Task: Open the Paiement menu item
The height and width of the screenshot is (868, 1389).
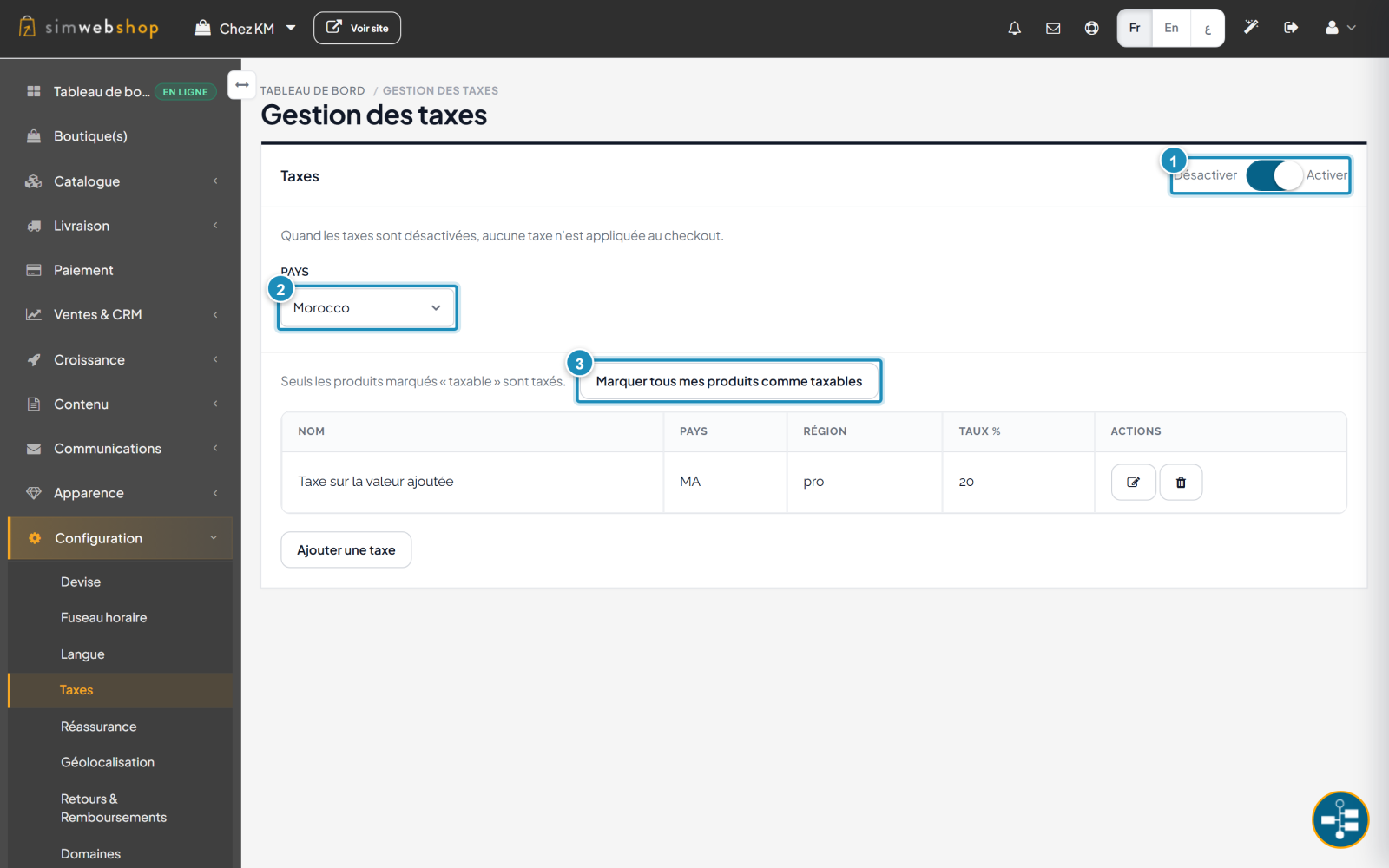Action: [121, 270]
